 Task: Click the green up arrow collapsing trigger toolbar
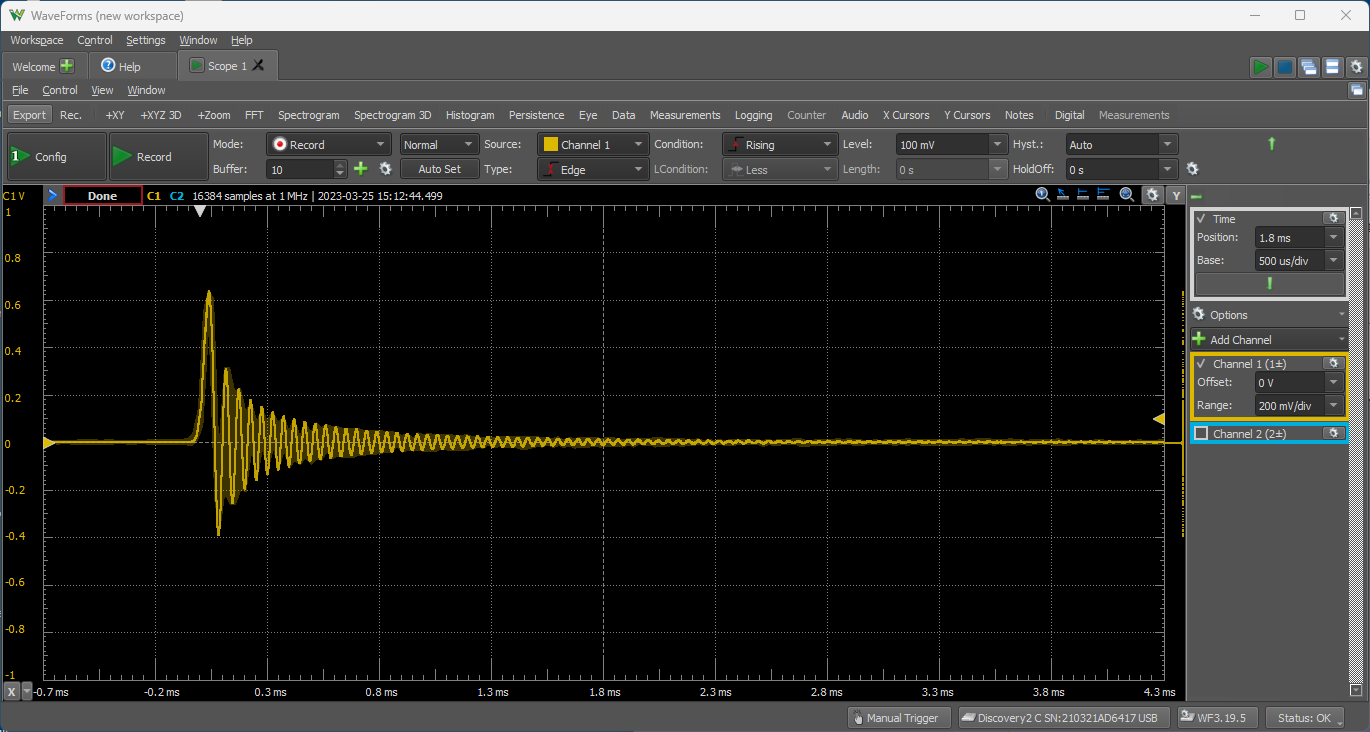tap(1272, 144)
